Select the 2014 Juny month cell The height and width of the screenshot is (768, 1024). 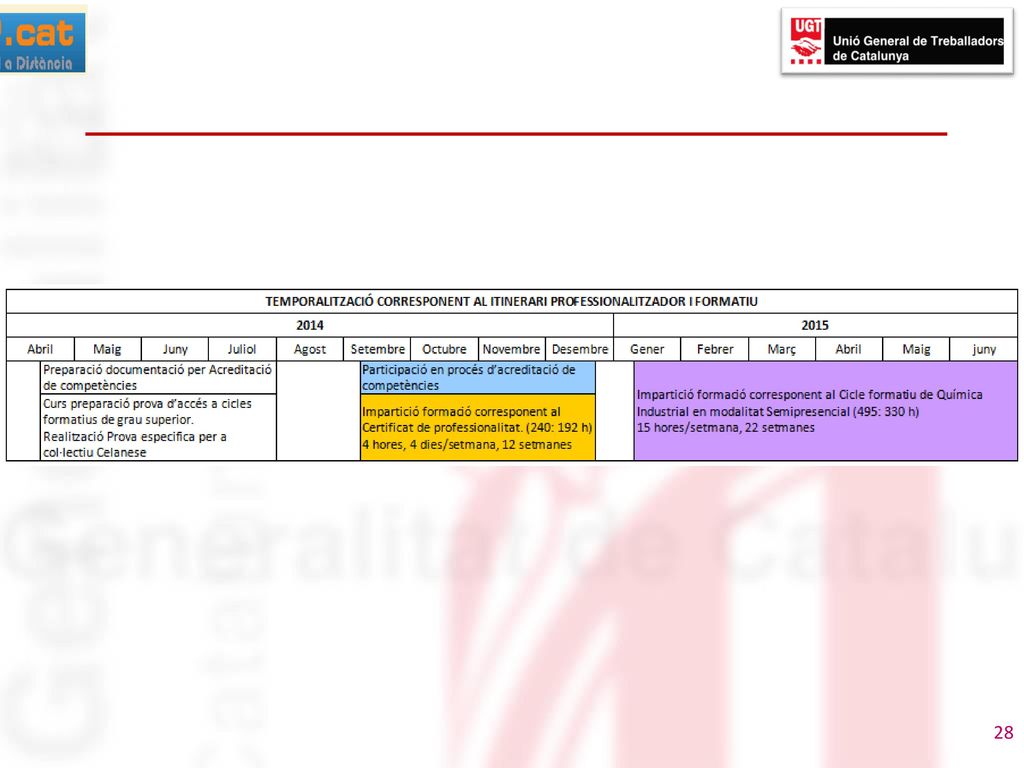click(175, 349)
